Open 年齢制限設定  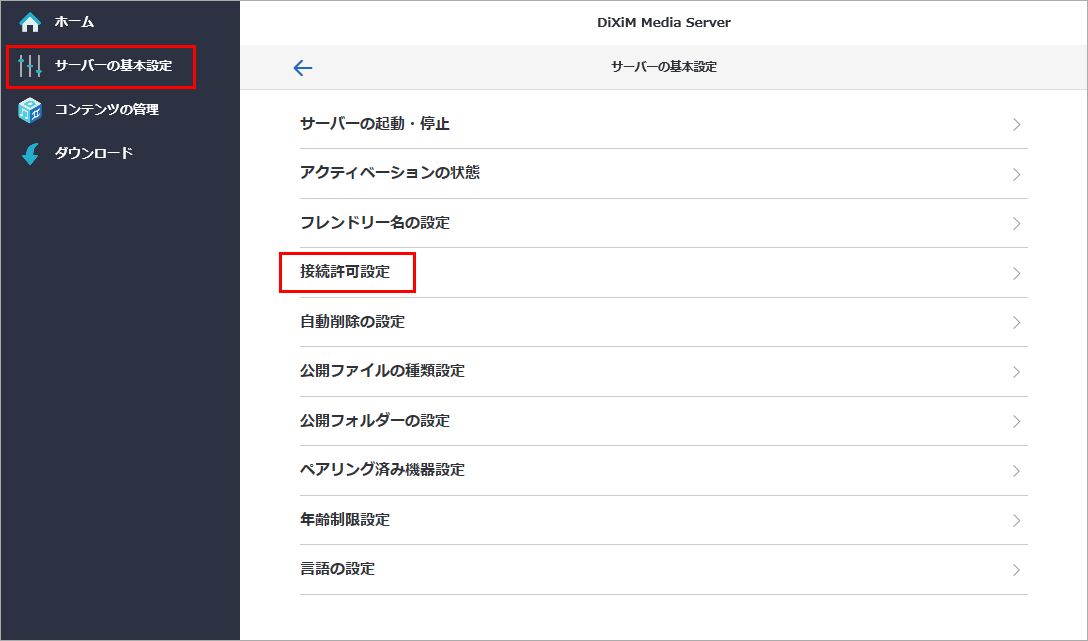click(x=663, y=520)
